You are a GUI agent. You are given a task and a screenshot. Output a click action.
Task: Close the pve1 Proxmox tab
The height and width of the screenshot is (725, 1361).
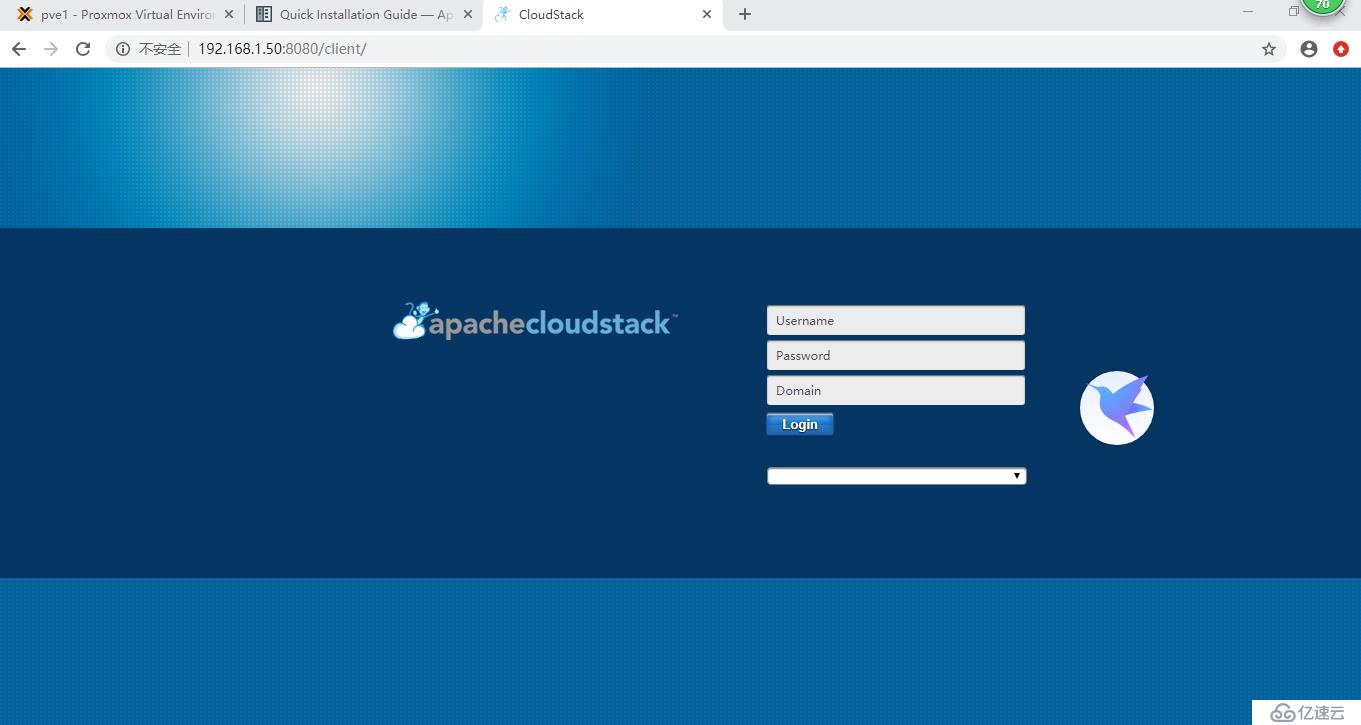point(229,15)
